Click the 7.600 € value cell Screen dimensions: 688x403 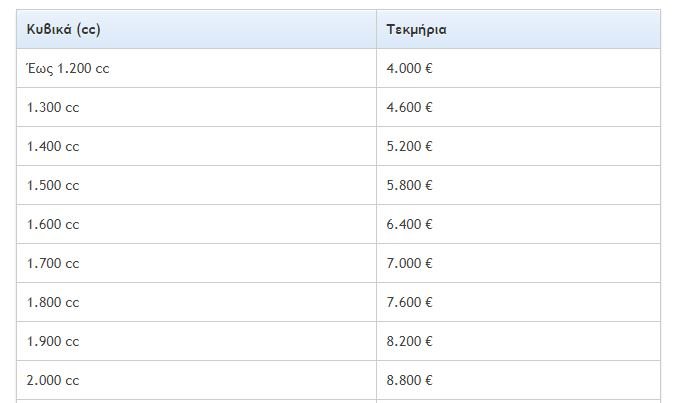point(518,302)
